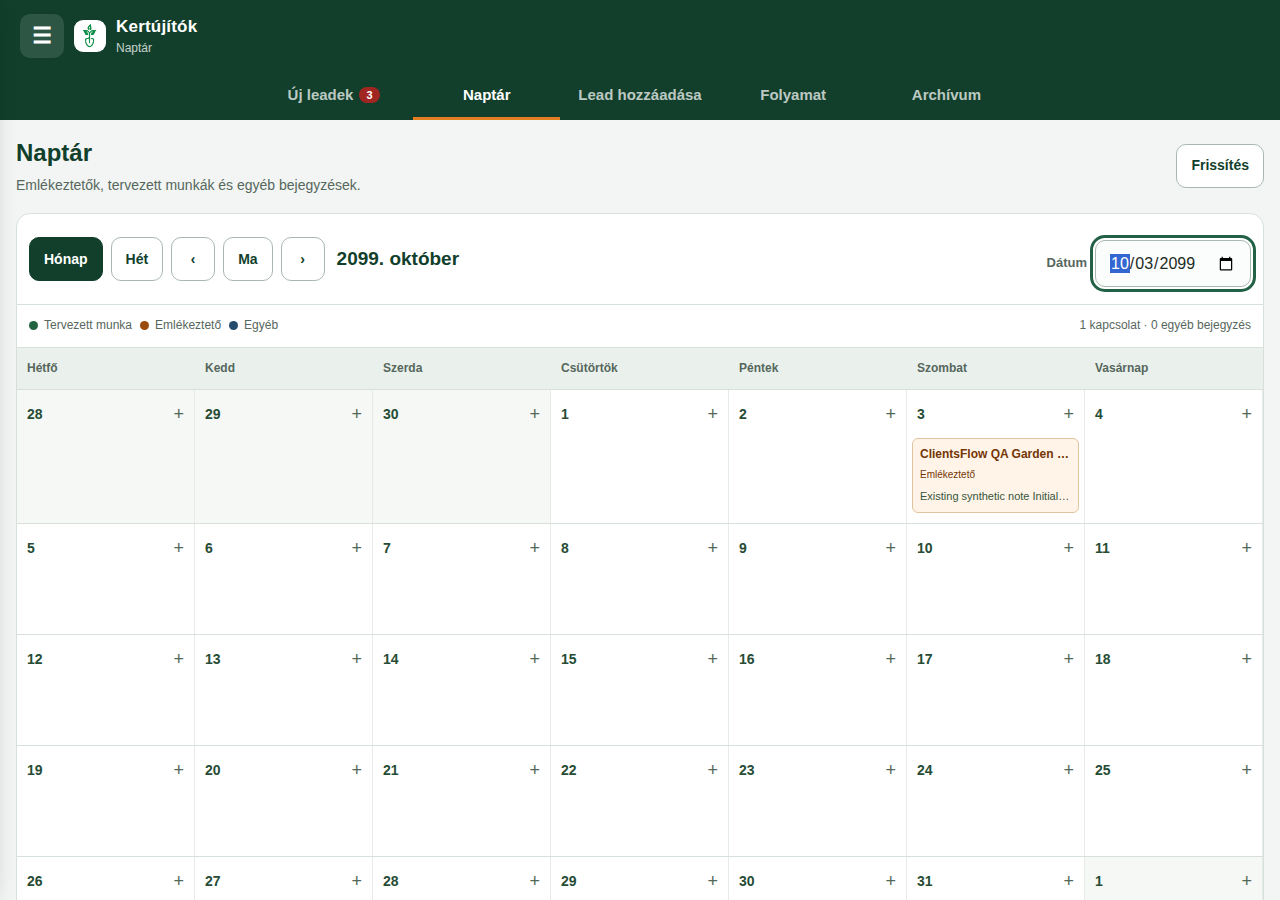The height and width of the screenshot is (900, 1280).
Task: Select day number 21 cell
Action: point(461,801)
